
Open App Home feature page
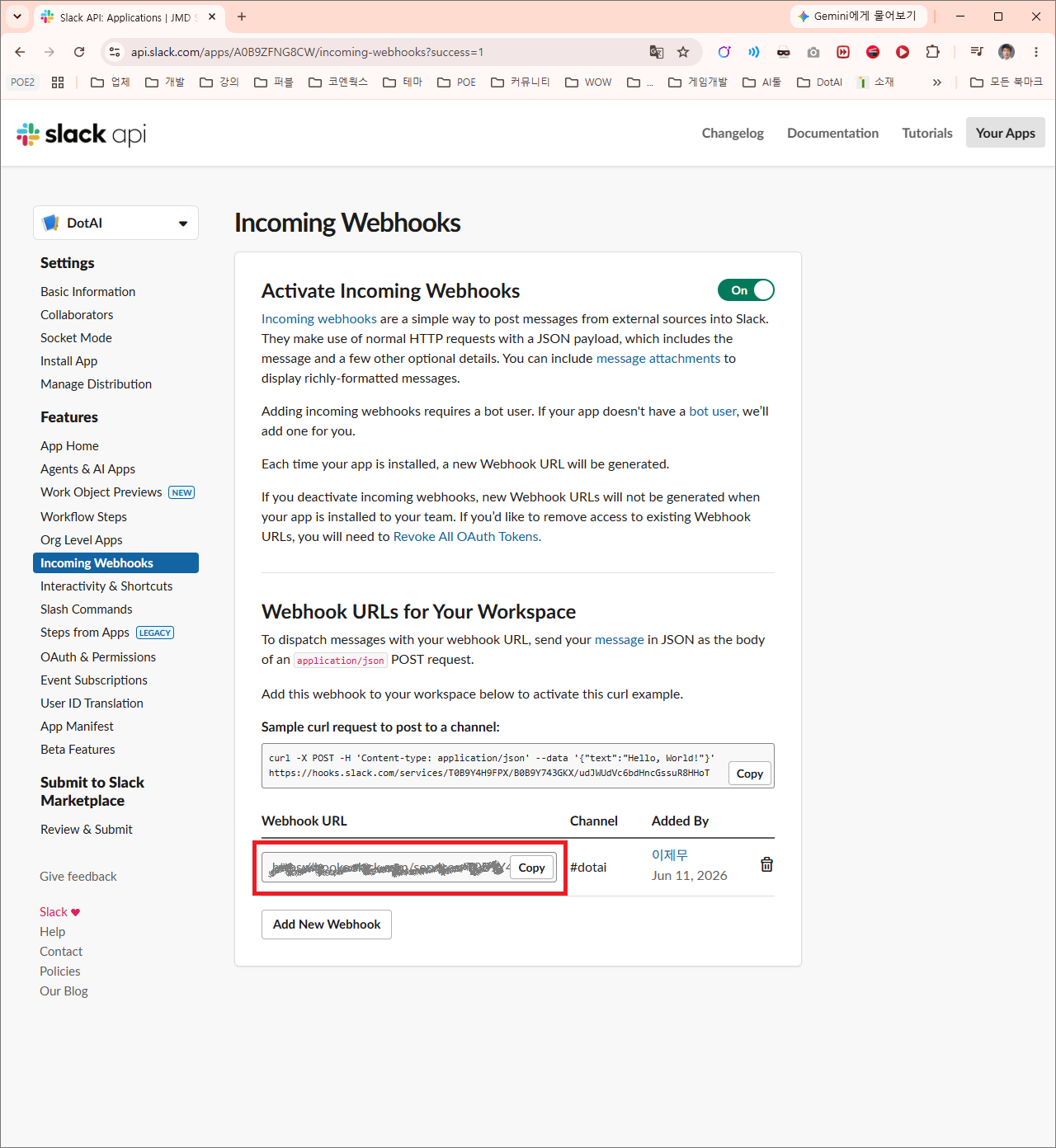tap(69, 446)
